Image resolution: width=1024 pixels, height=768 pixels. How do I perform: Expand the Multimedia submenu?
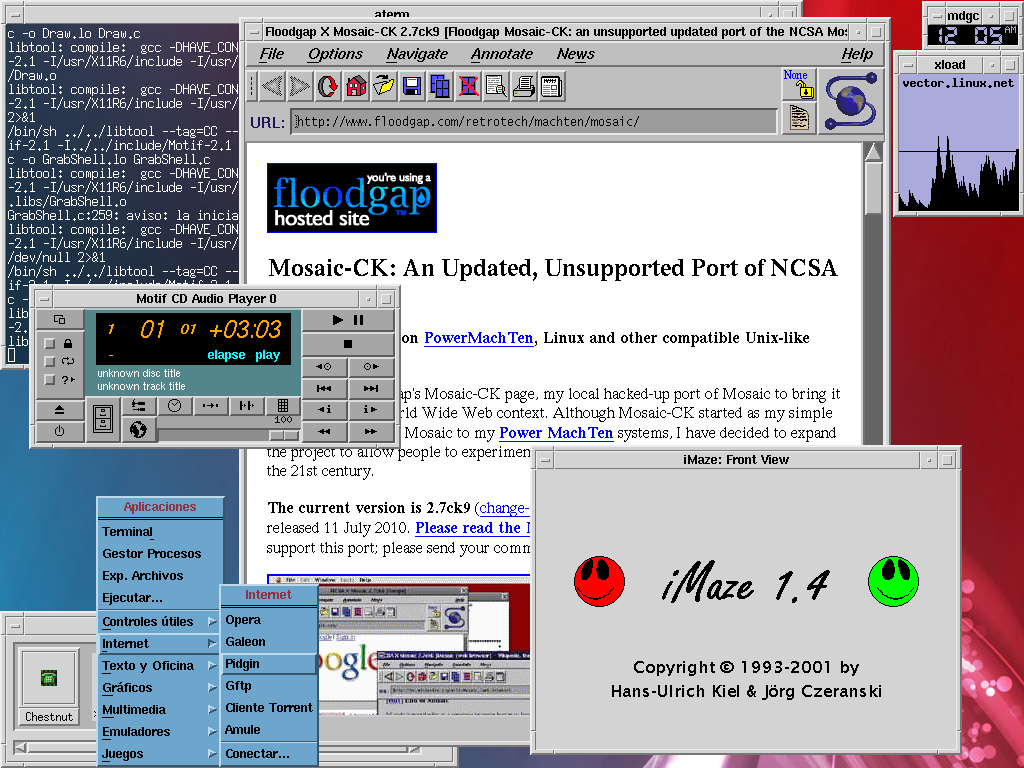point(160,710)
